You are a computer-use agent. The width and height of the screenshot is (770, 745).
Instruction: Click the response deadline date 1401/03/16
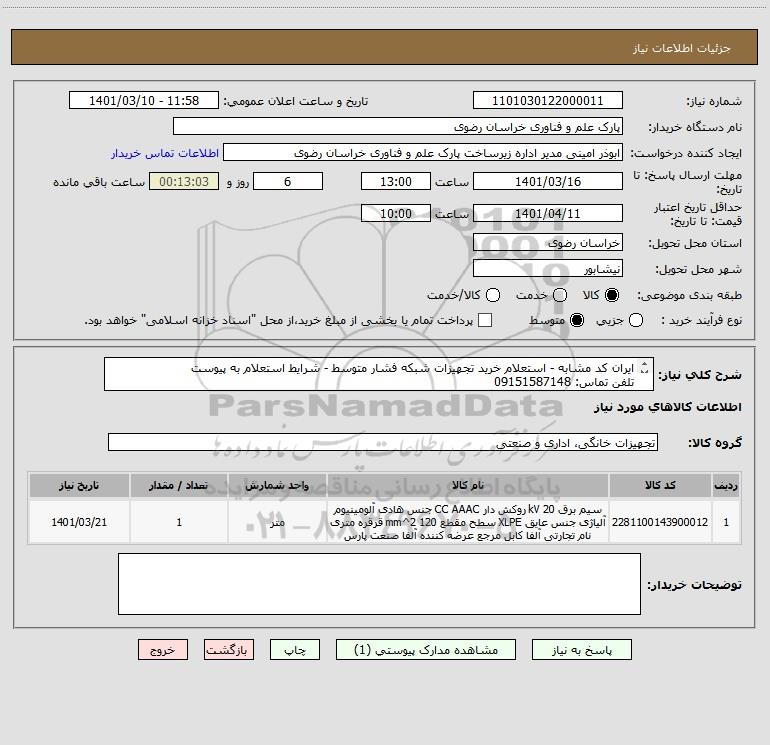click(548, 181)
